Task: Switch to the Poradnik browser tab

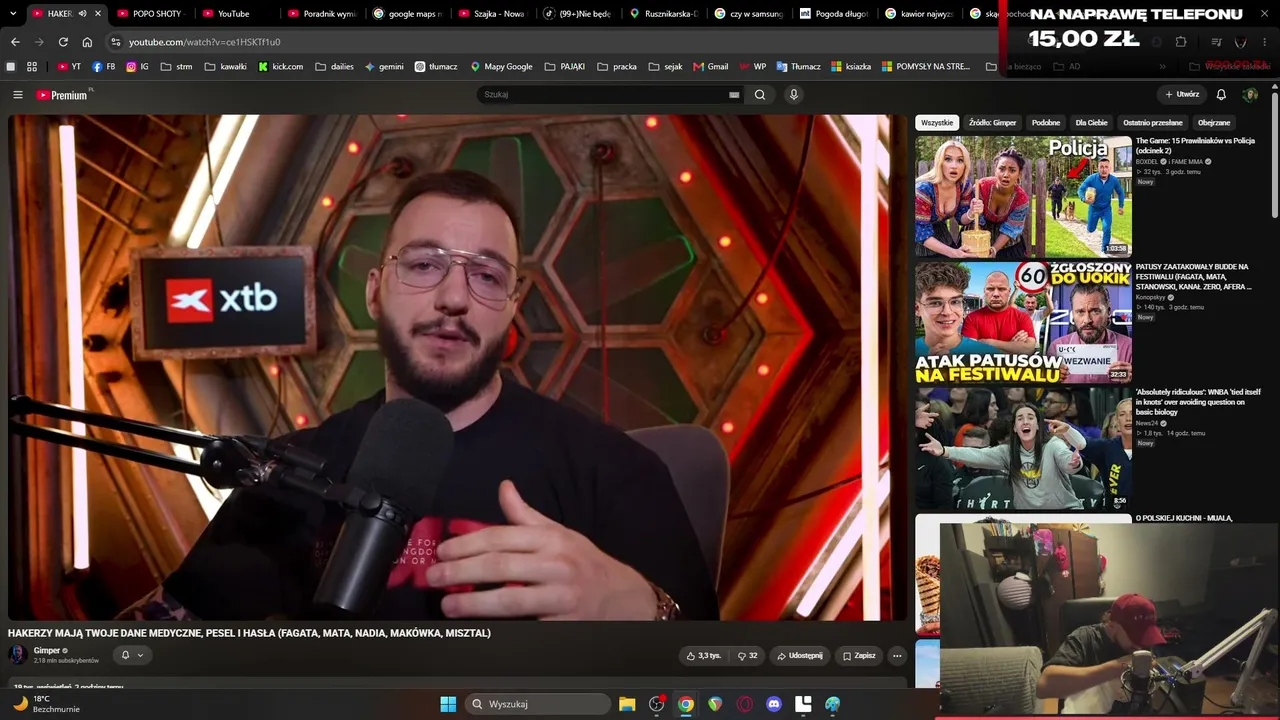Action: pyautogui.click(x=322, y=14)
